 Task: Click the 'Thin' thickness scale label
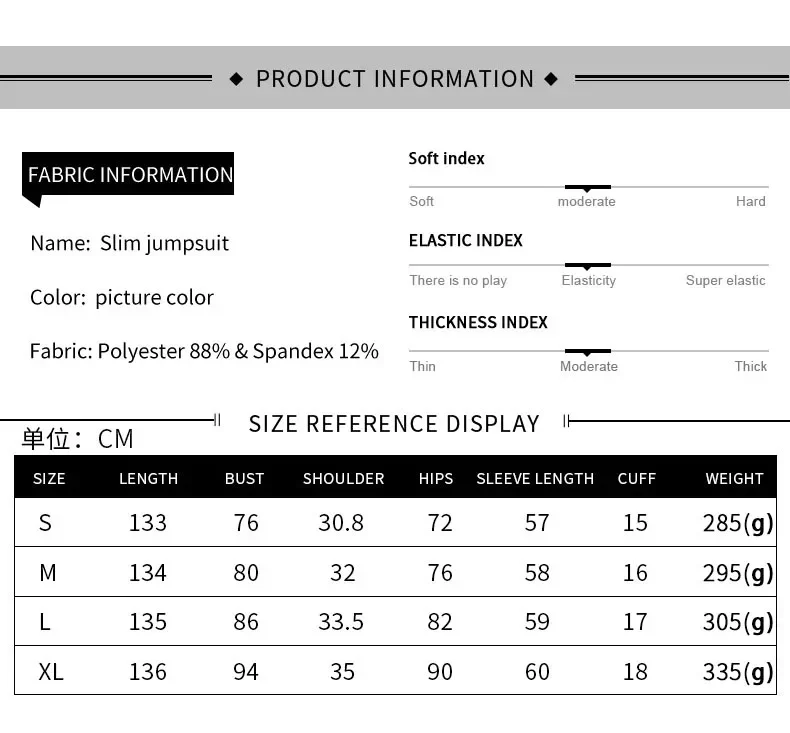[422, 367]
